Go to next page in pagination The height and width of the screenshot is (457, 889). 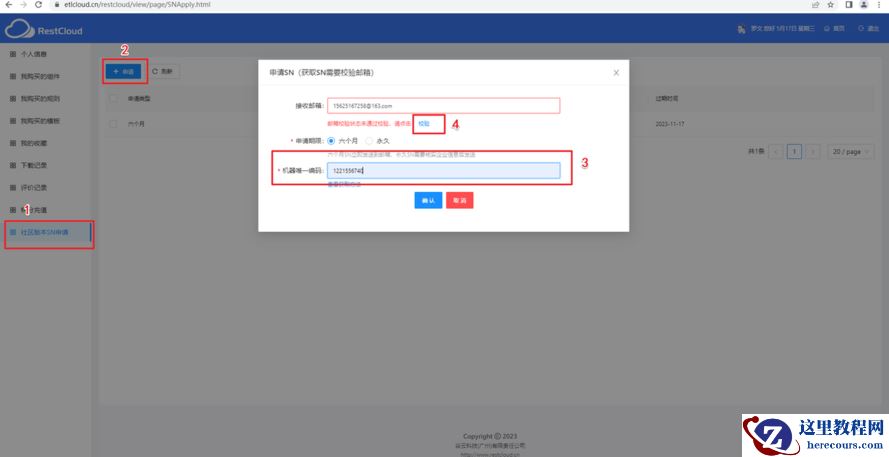point(813,151)
